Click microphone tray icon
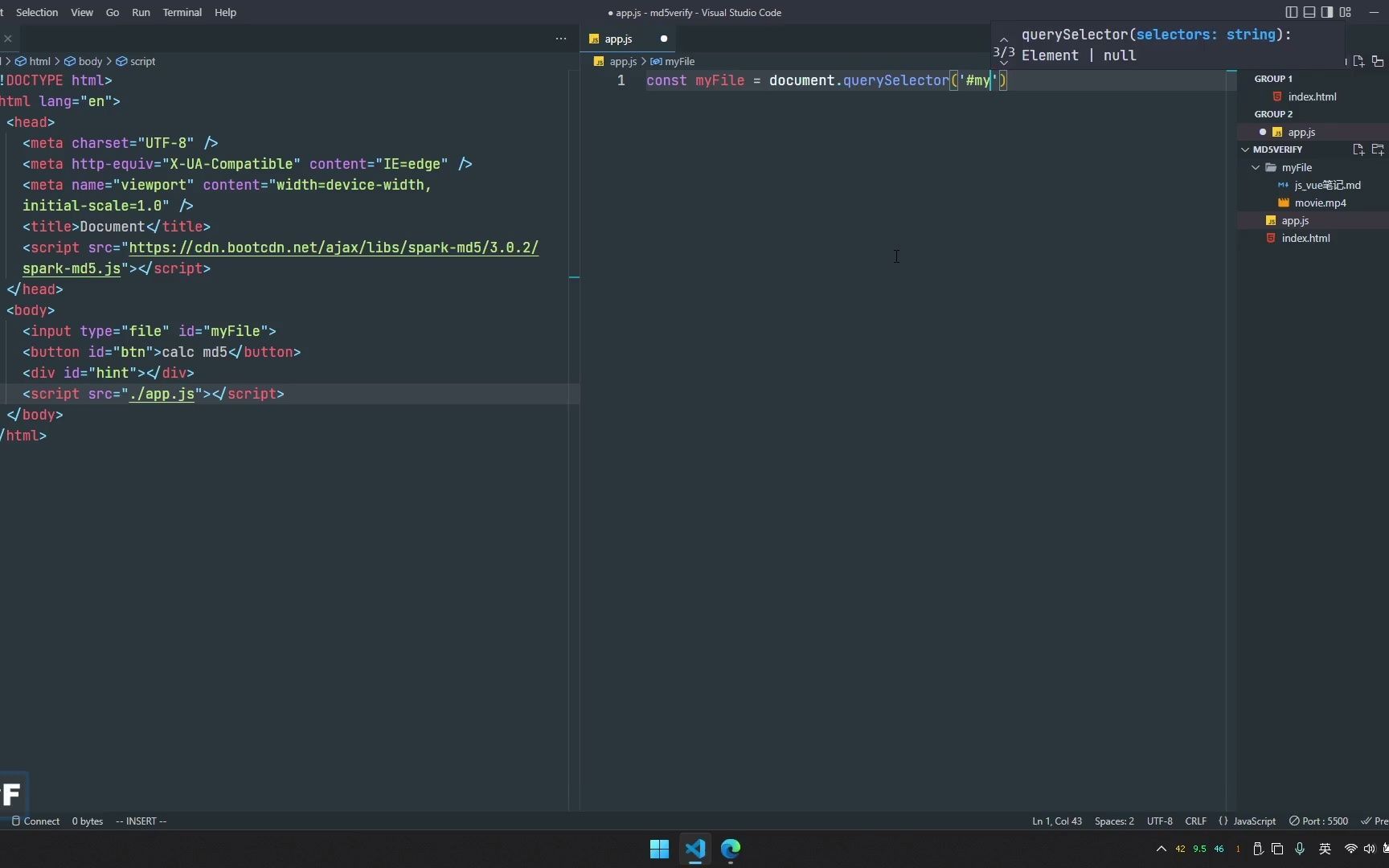The height and width of the screenshot is (868, 1389). (1300, 849)
